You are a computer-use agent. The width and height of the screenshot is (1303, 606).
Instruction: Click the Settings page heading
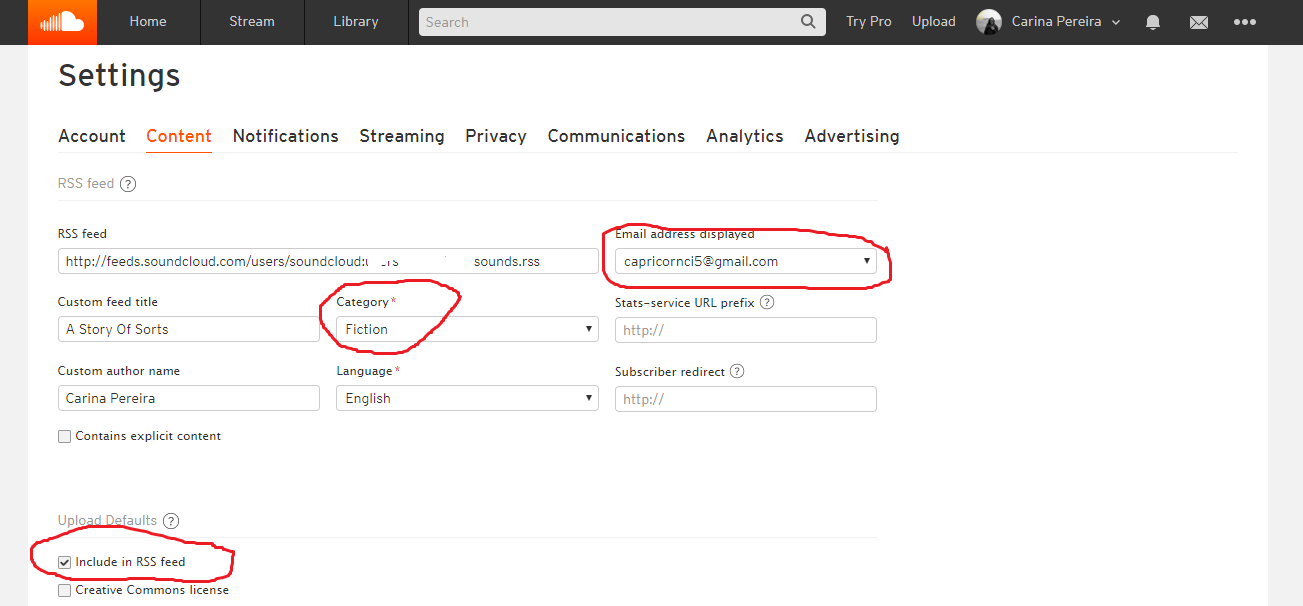[x=119, y=76]
